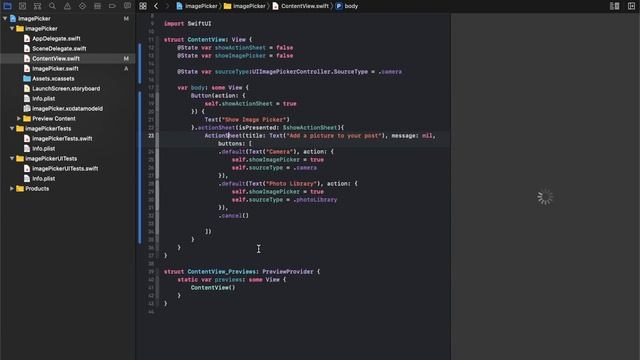Click the imagePicker folder breadcrumb
Image resolution: width=640 pixels, height=360 pixels.
coord(244,6)
